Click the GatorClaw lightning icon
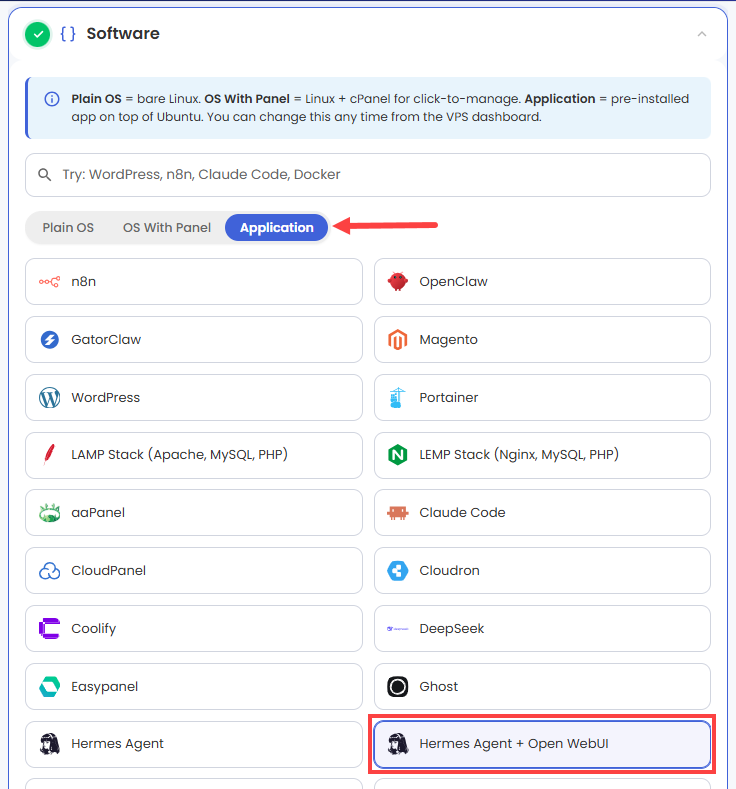The height and width of the screenshot is (789, 736). tap(49, 340)
